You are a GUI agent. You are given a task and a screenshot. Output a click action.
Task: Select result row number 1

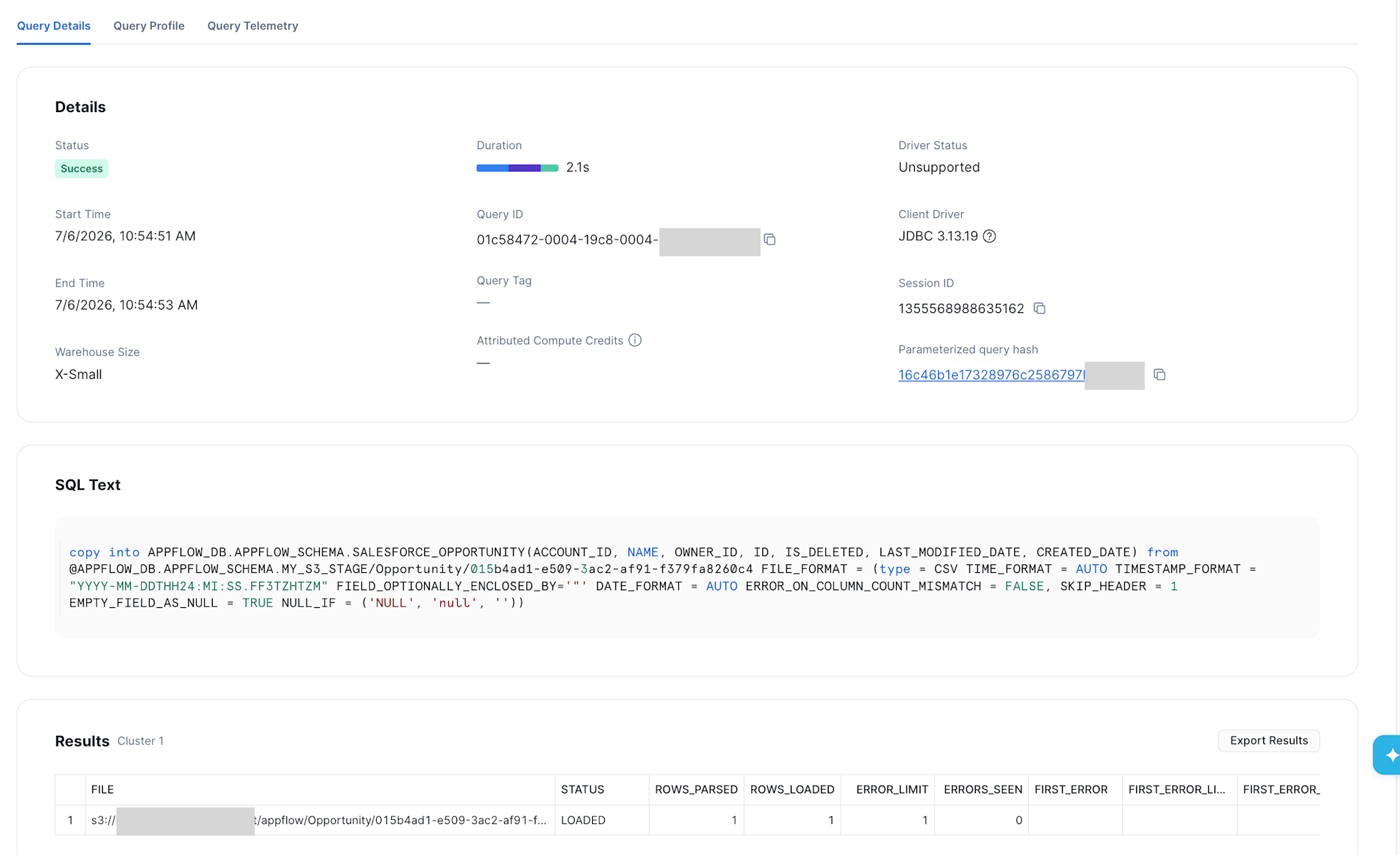pyautogui.click(x=70, y=820)
